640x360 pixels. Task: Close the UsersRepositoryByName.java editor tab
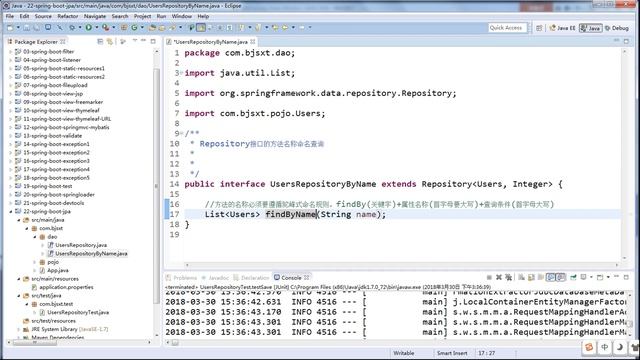pyautogui.click(x=253, y=42)
